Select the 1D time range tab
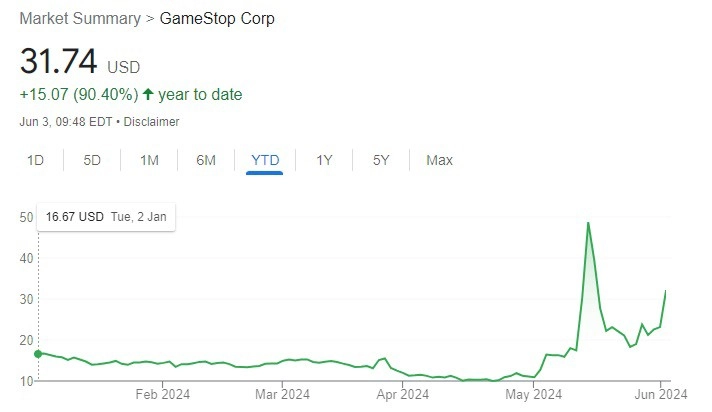The image size is (712, 412). pyautogui.click(x=35, y=160)
